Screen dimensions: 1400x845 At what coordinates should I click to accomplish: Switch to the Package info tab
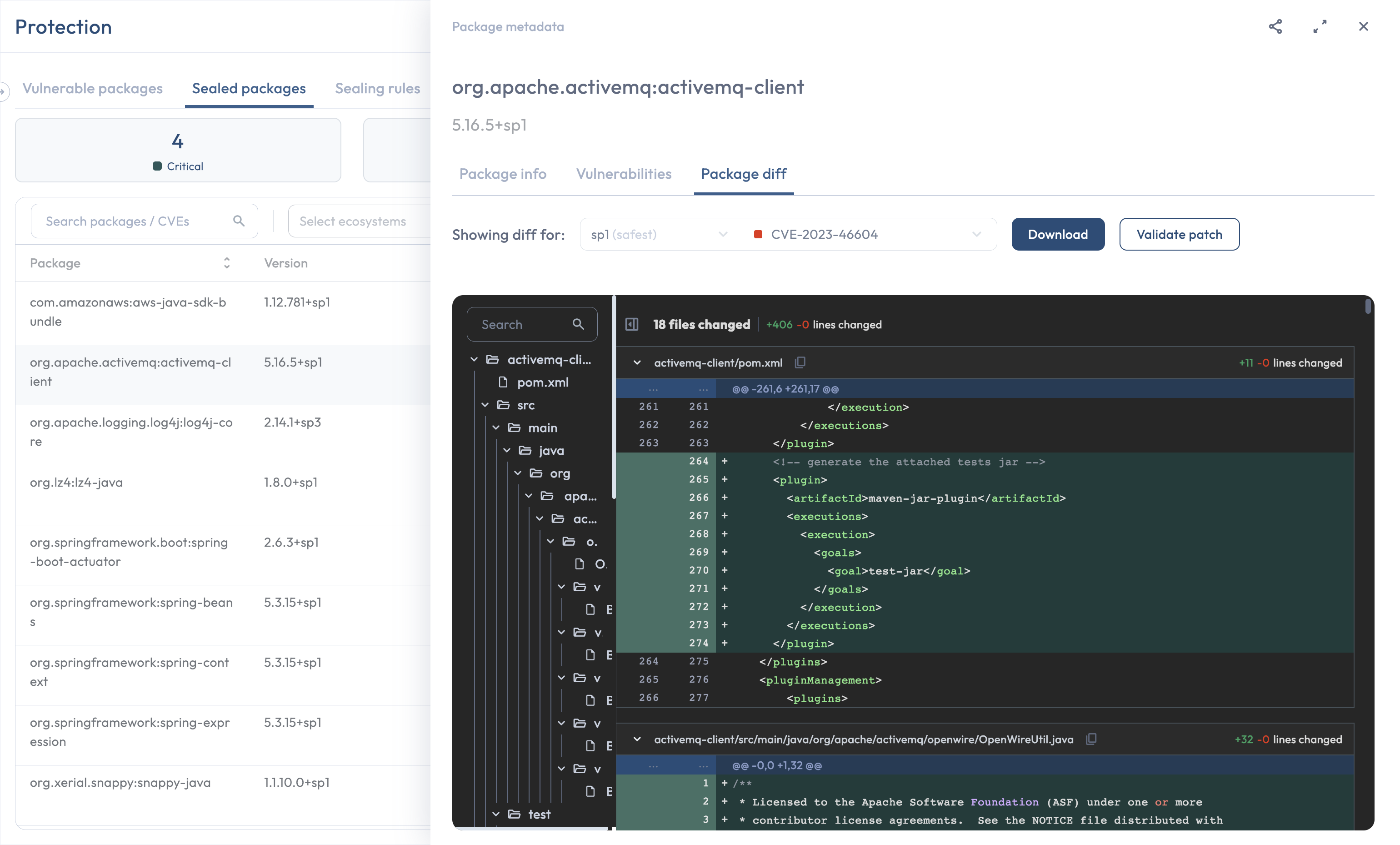[502, 174]
